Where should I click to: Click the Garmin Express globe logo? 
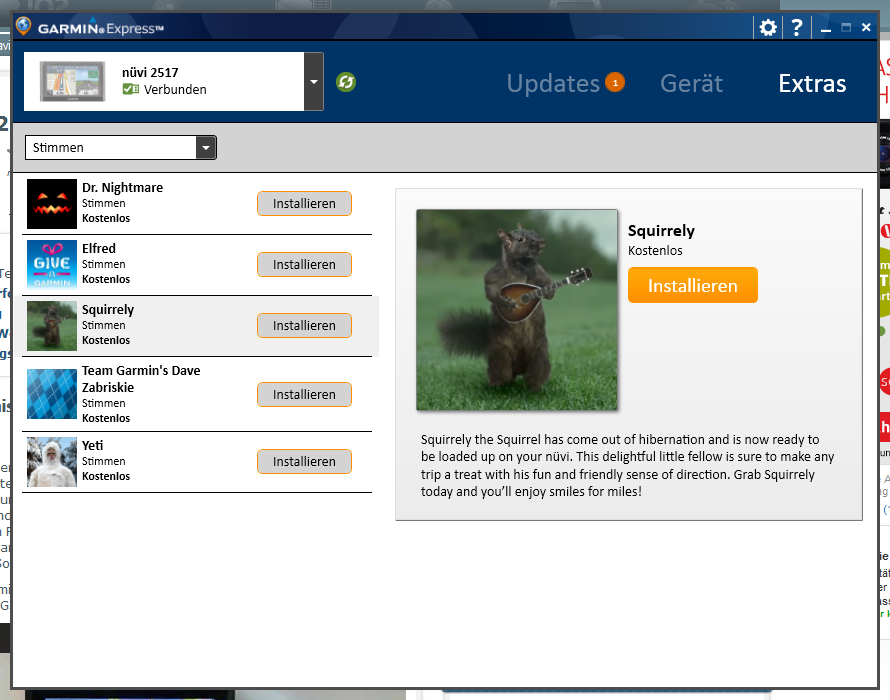point(23,27)
